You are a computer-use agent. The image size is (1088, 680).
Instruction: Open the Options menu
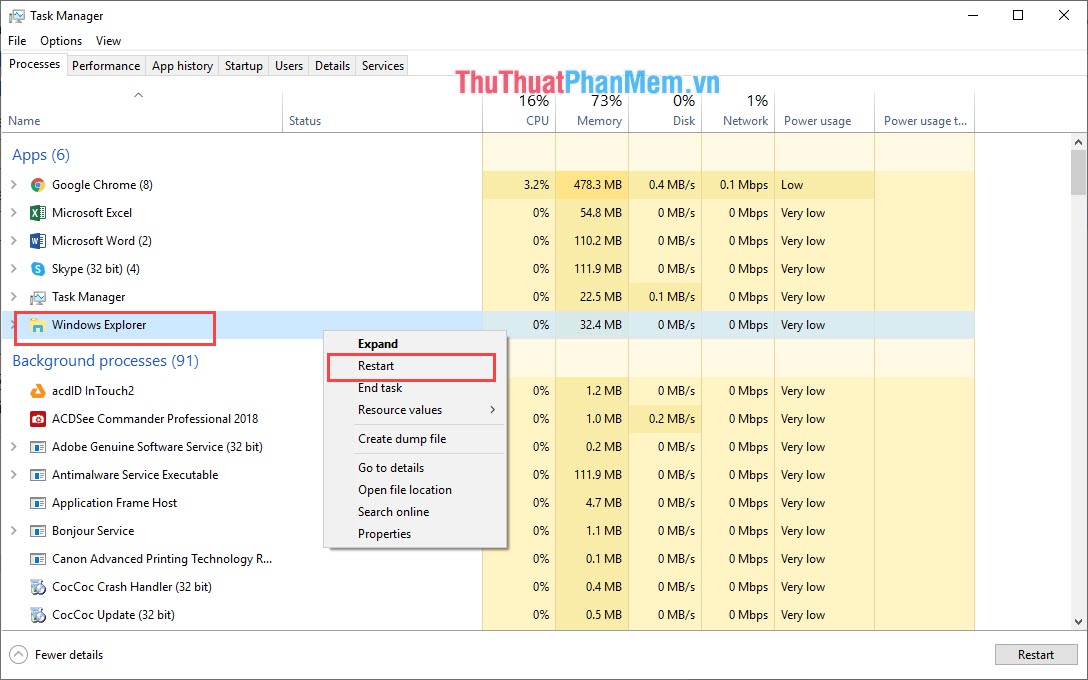(61, 41)
